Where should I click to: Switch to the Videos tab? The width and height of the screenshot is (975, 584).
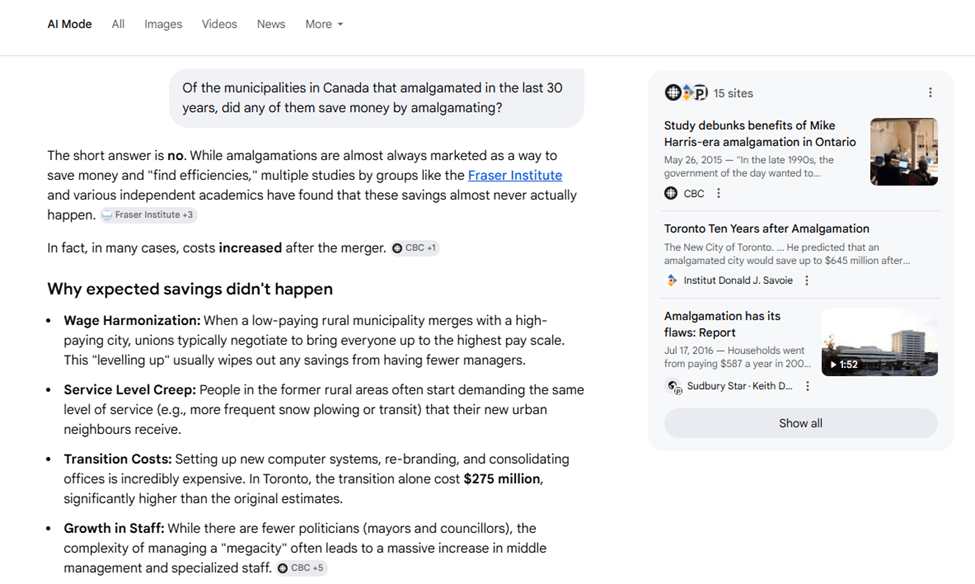(219, 24)
